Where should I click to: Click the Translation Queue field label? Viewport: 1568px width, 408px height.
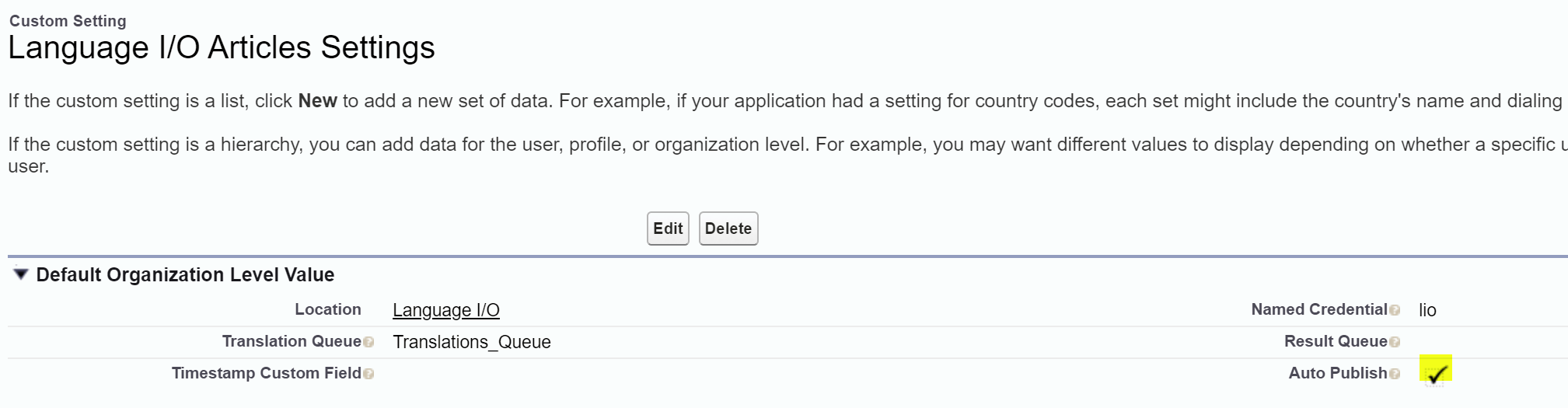pyautogui.click(x=292, y=341)
